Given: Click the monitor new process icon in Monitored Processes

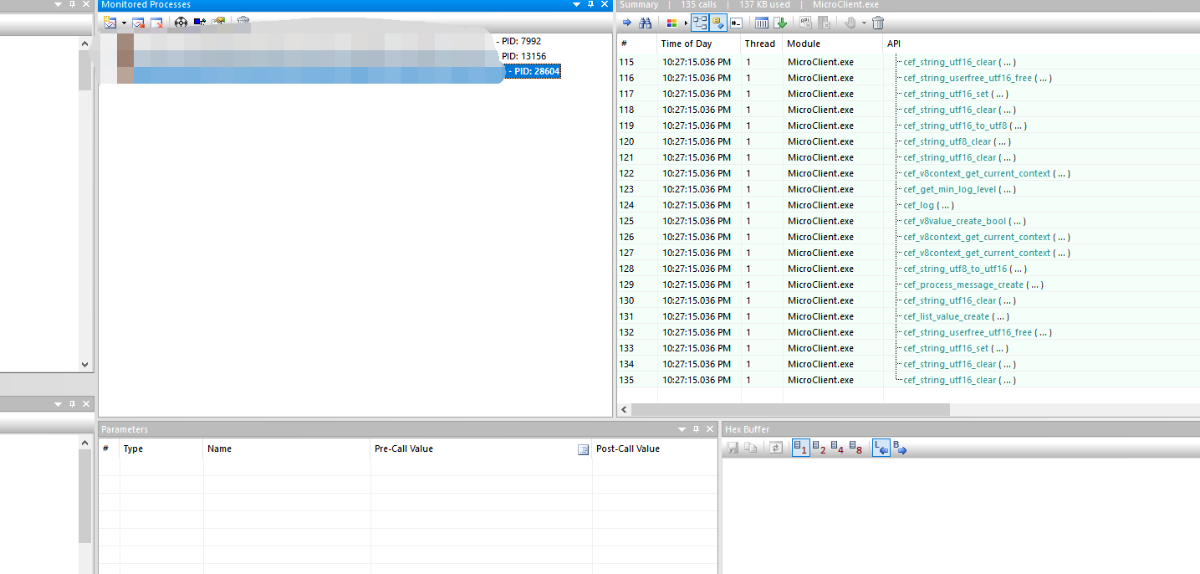Looking at the screenshot, I should [110, 22].
